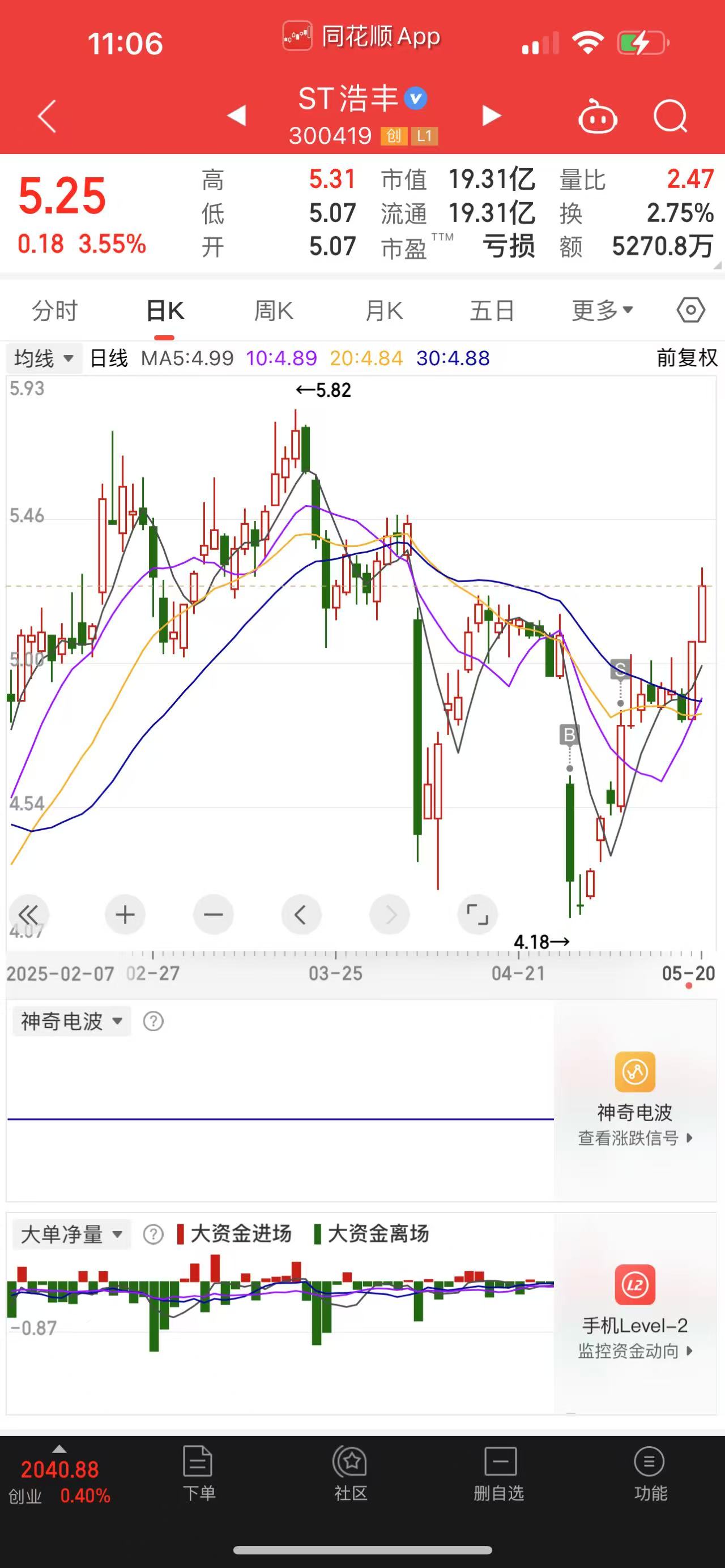This screenshot has width=725, height=1568.
Task: Tap the 大资金进场 red legend
Action: pos(234,1234)
